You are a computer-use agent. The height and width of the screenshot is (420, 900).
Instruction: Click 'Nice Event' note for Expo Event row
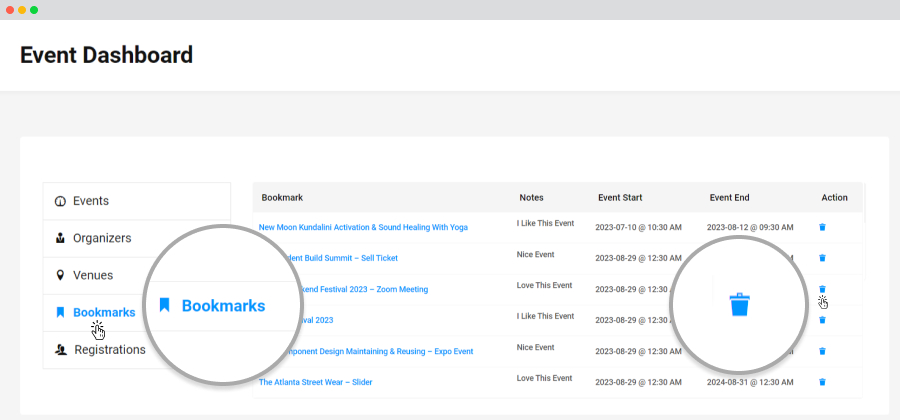tap(536, 347)
